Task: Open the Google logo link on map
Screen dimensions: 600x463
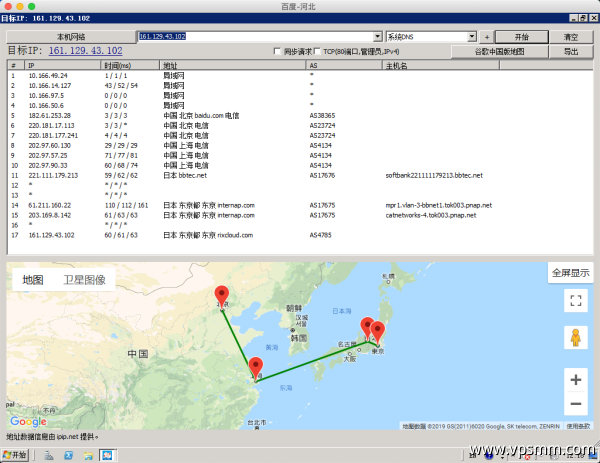Action: (x=28, y=422)
